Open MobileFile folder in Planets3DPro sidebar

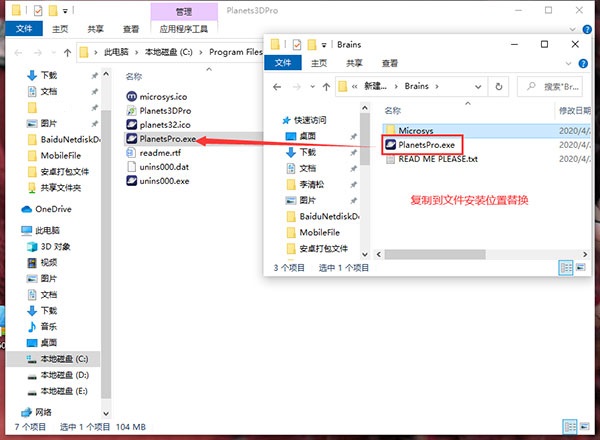54,156
